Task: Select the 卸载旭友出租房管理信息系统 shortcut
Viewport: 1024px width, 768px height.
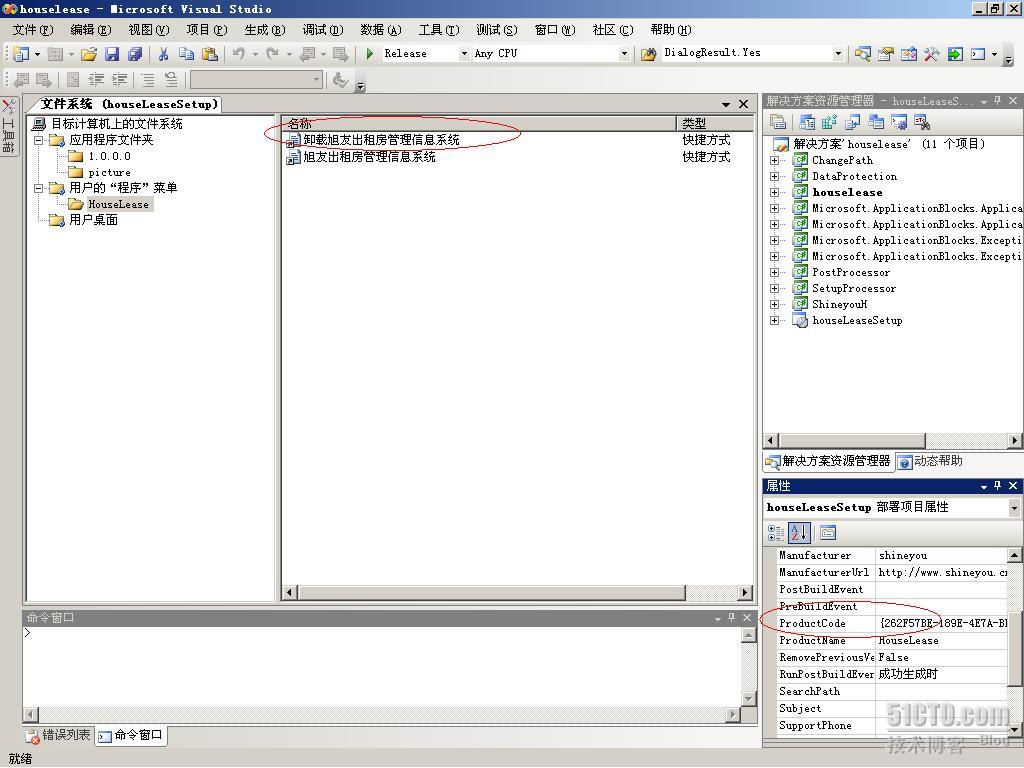Action: tap(381, 140)
